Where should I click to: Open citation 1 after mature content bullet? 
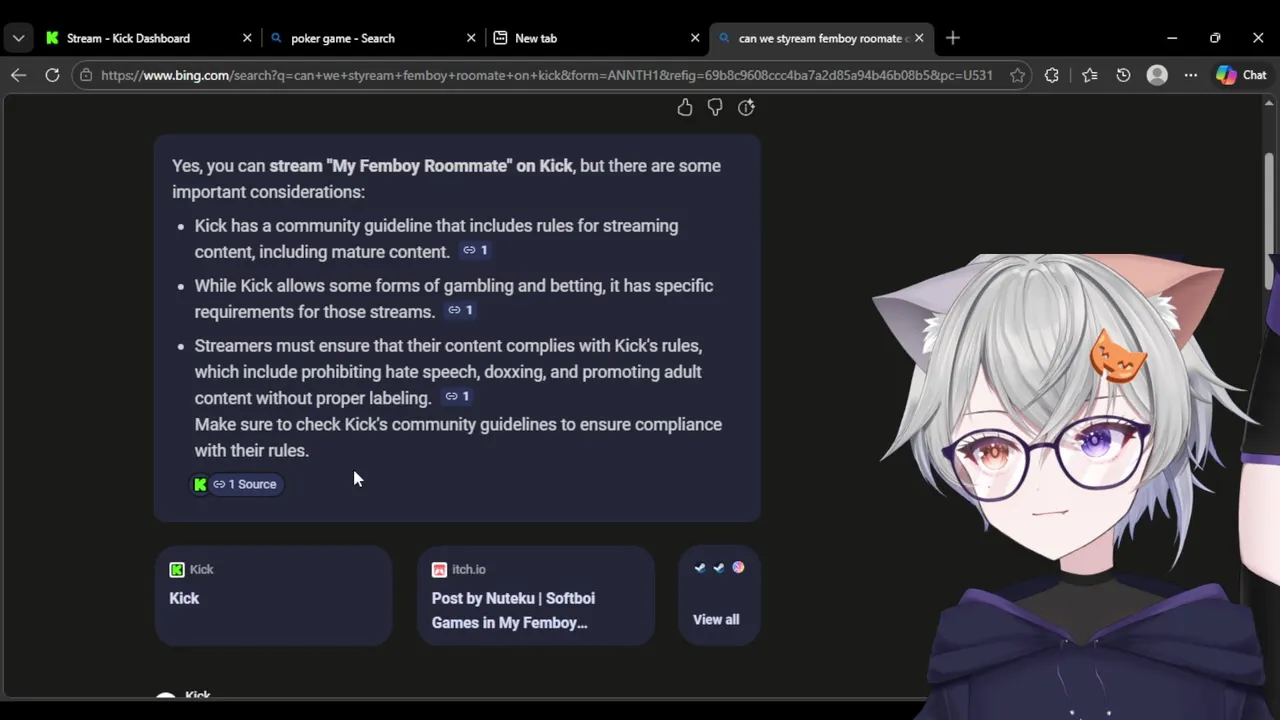click(475, 250)
